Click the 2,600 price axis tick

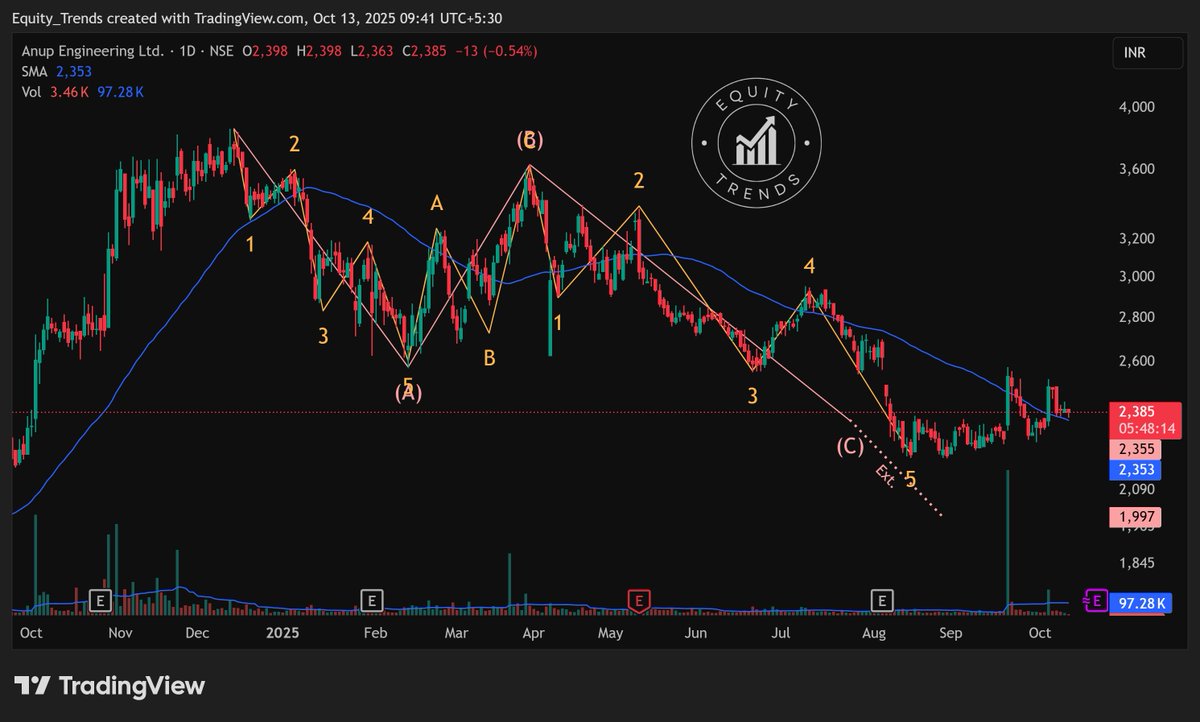pyautogui.click(x=1139, y=361)
